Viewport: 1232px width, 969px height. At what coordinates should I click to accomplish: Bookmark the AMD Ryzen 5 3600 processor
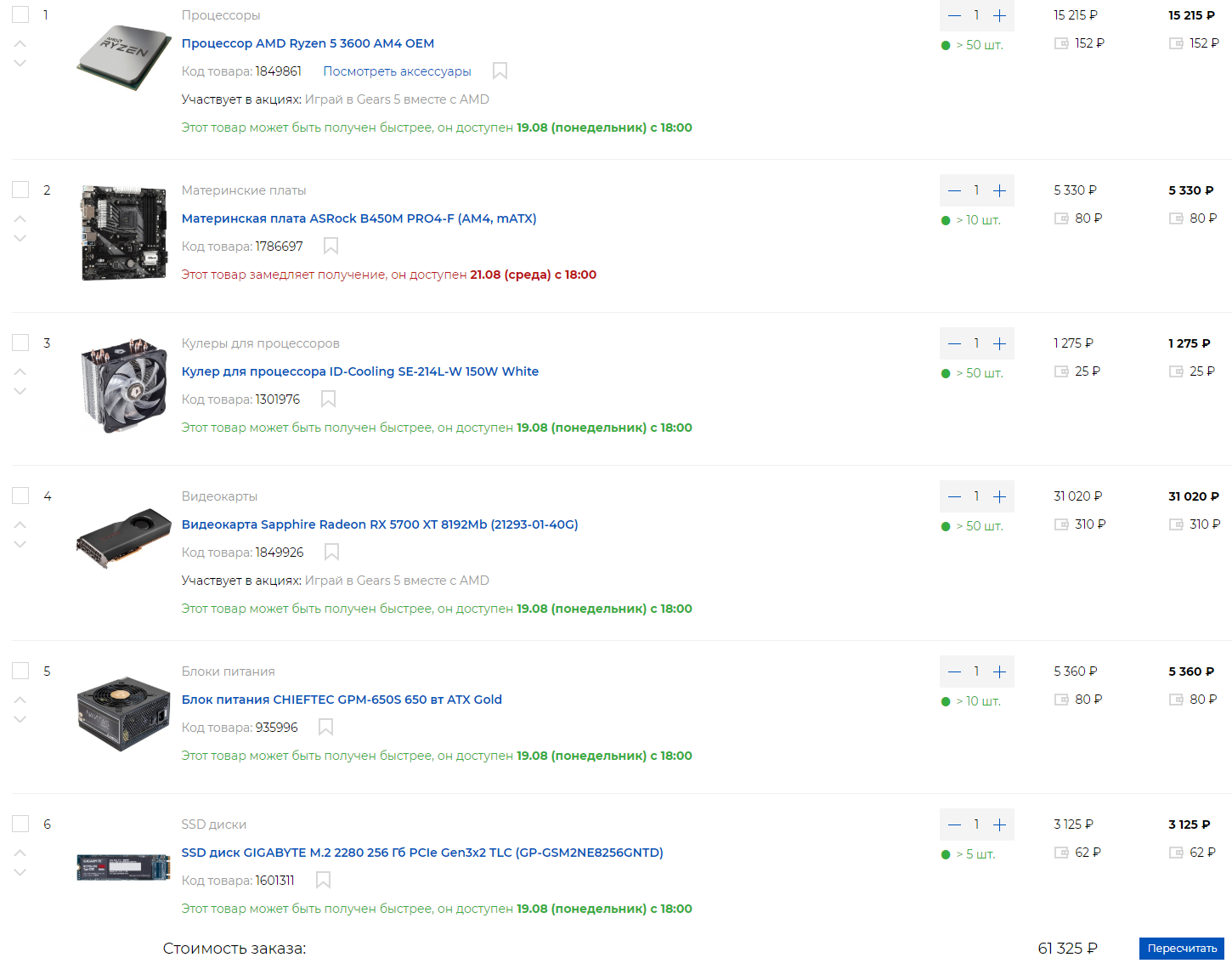coord(500,71)
